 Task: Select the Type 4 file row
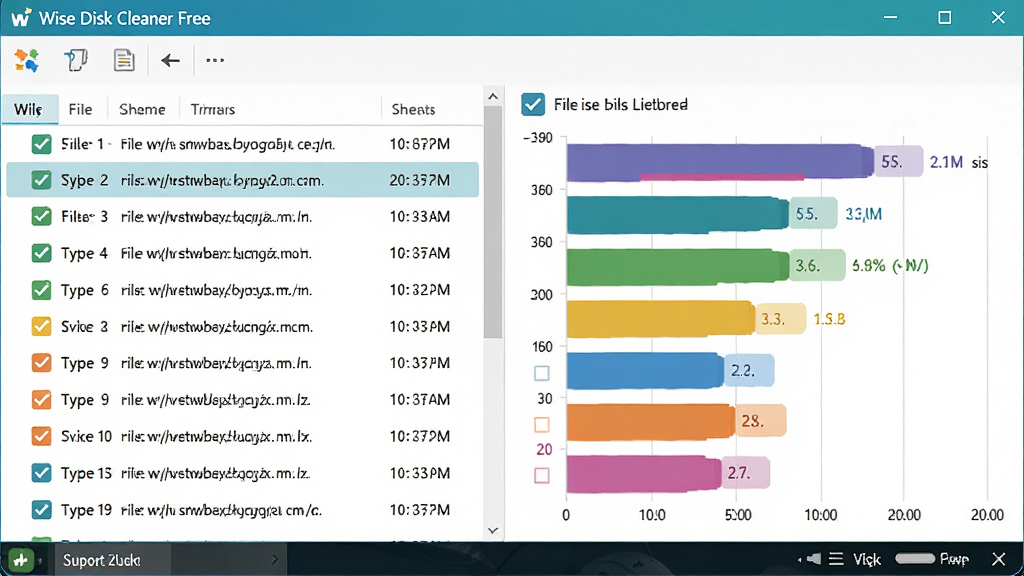point(242,253)
